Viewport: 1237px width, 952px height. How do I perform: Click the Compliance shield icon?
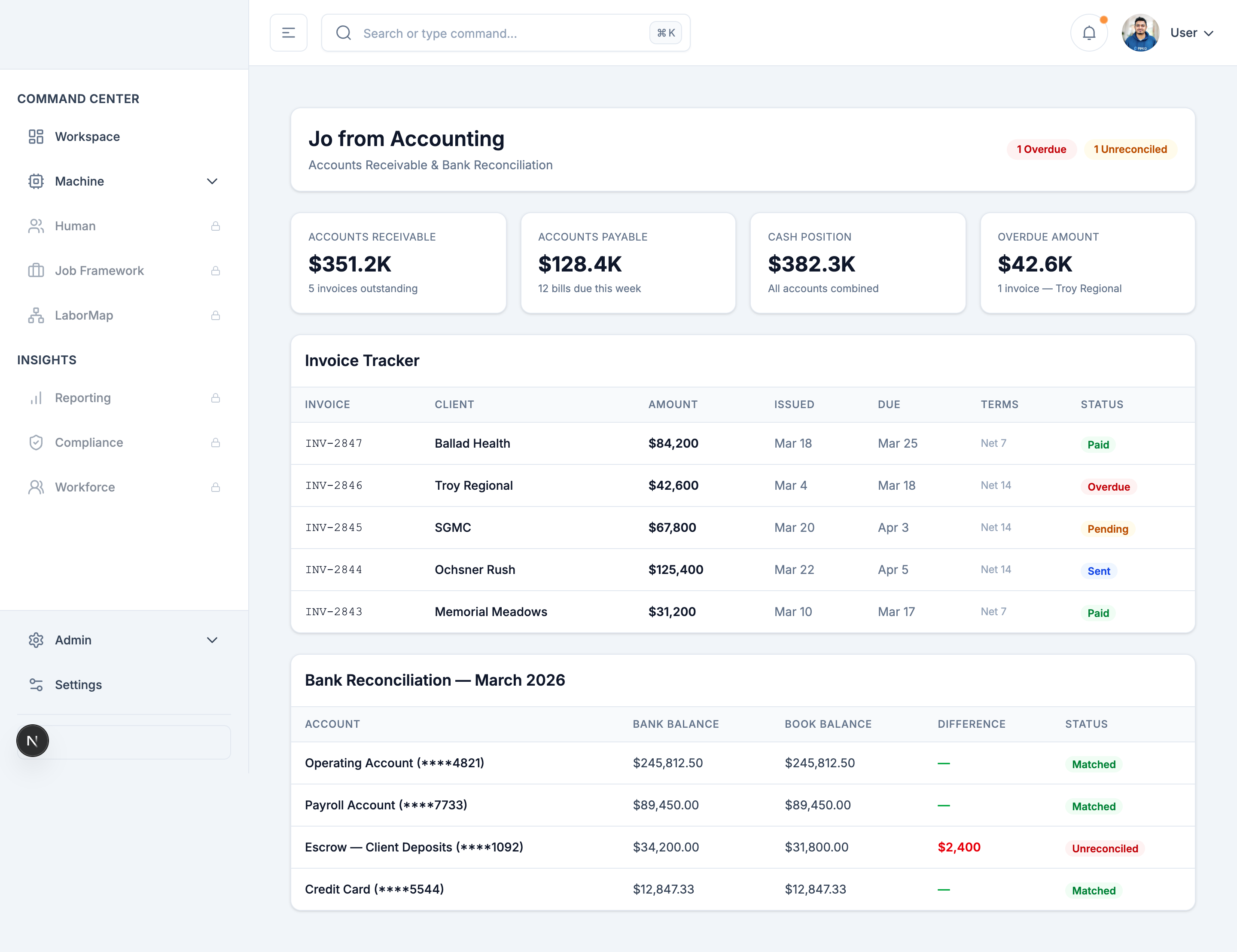(x=36, y=442)
